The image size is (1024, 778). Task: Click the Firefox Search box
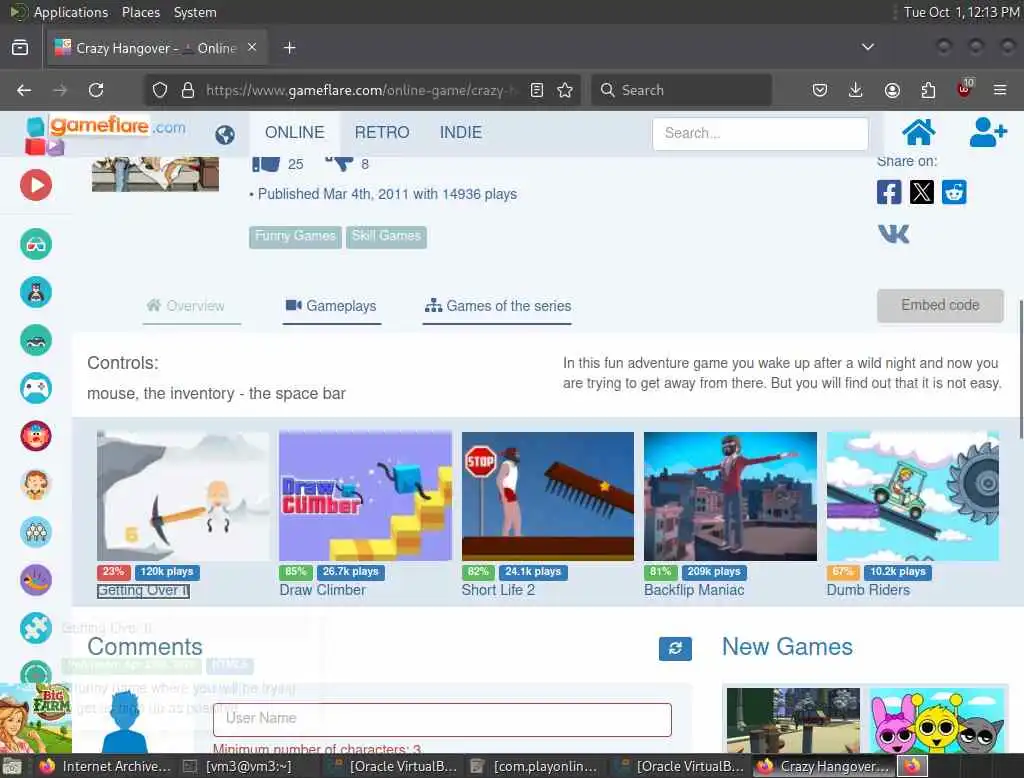681,90
